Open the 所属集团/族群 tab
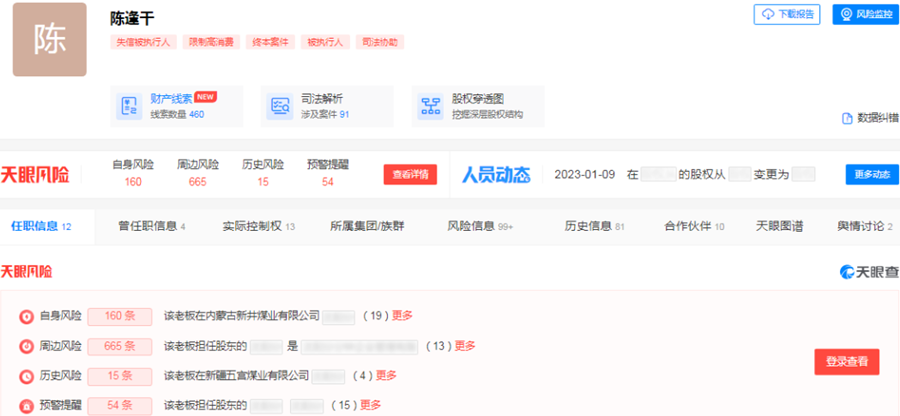Viewport: 900px width, 416px height. coord(367,227)
